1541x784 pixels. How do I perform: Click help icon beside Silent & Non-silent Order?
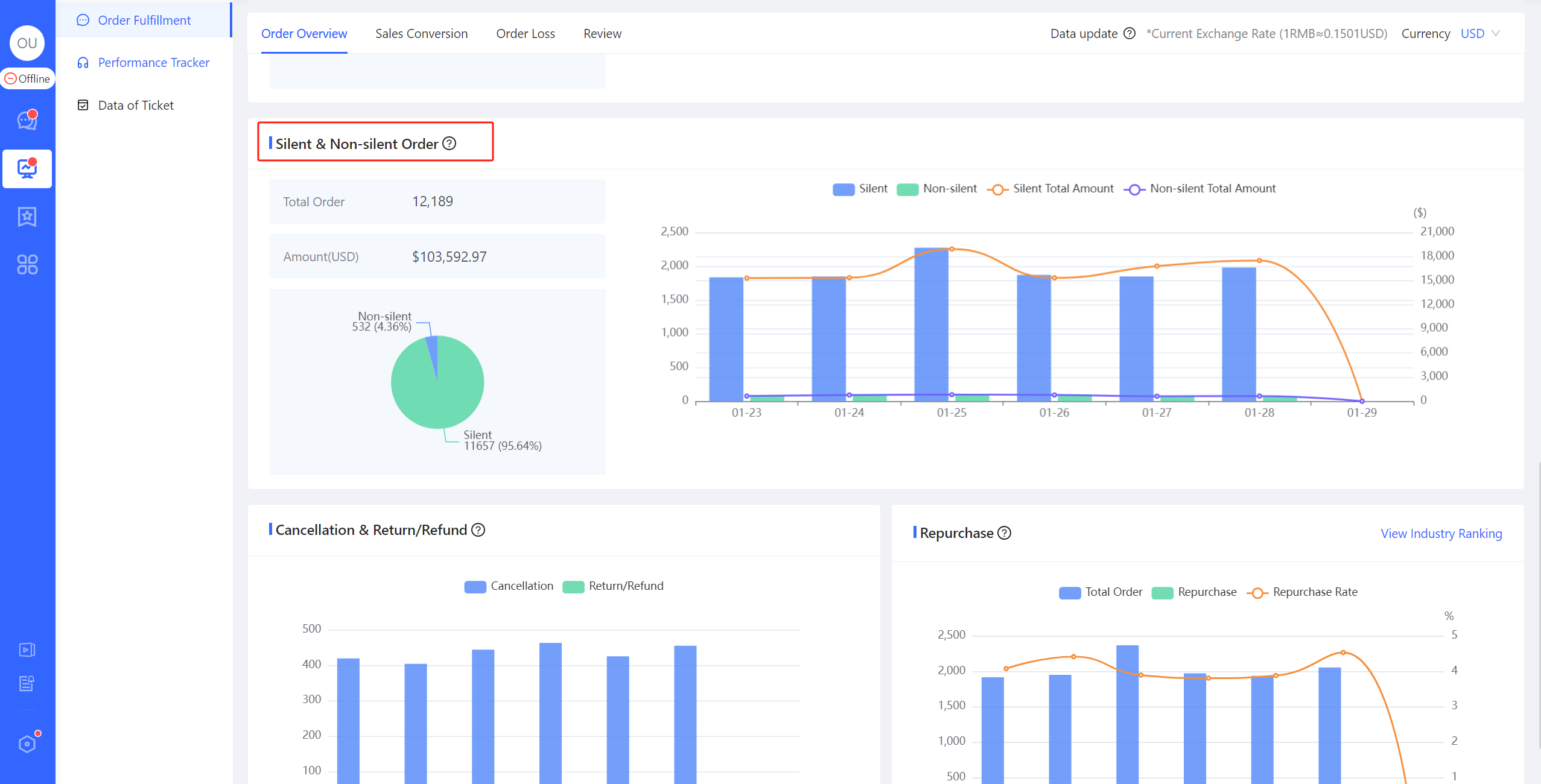tap(450, 144)
